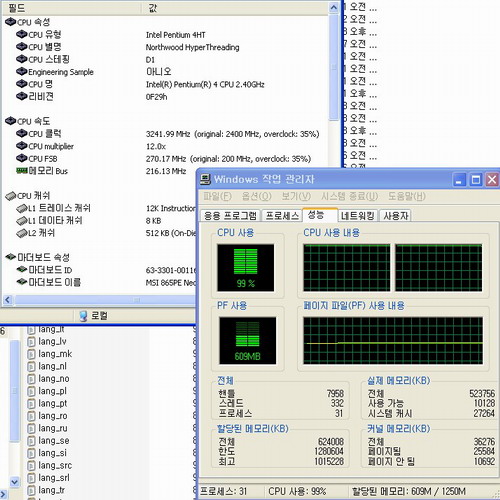
Task: Click the 필드 column header
Action: click(71, 8)
